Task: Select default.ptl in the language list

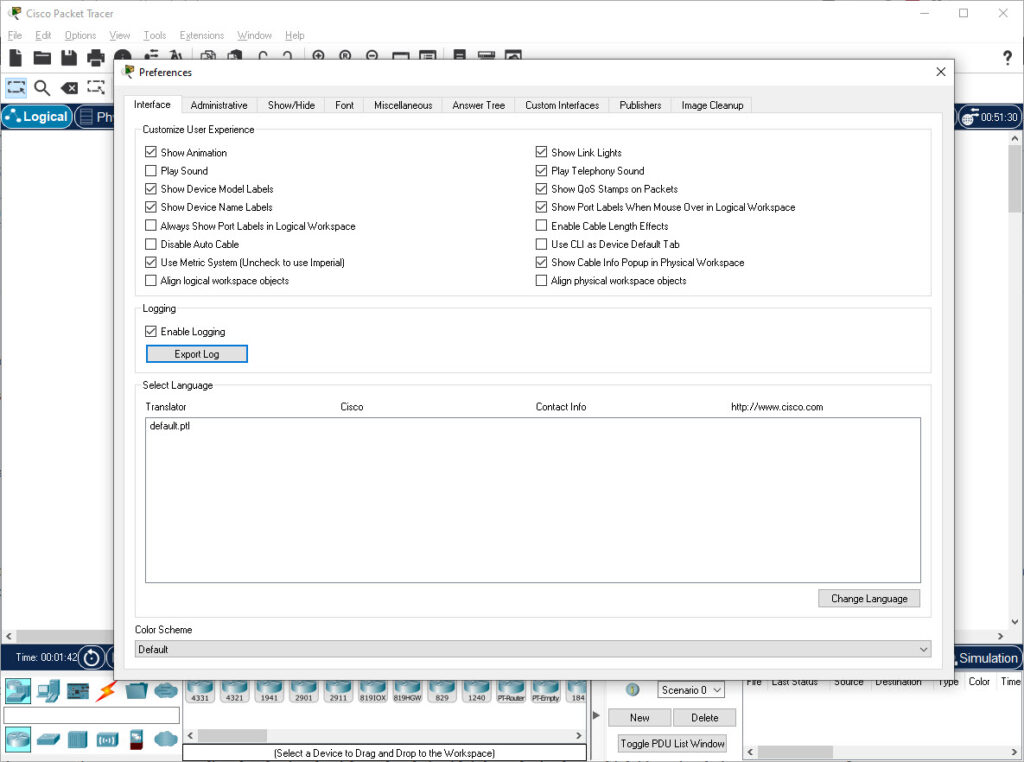Action: (170, 426)
